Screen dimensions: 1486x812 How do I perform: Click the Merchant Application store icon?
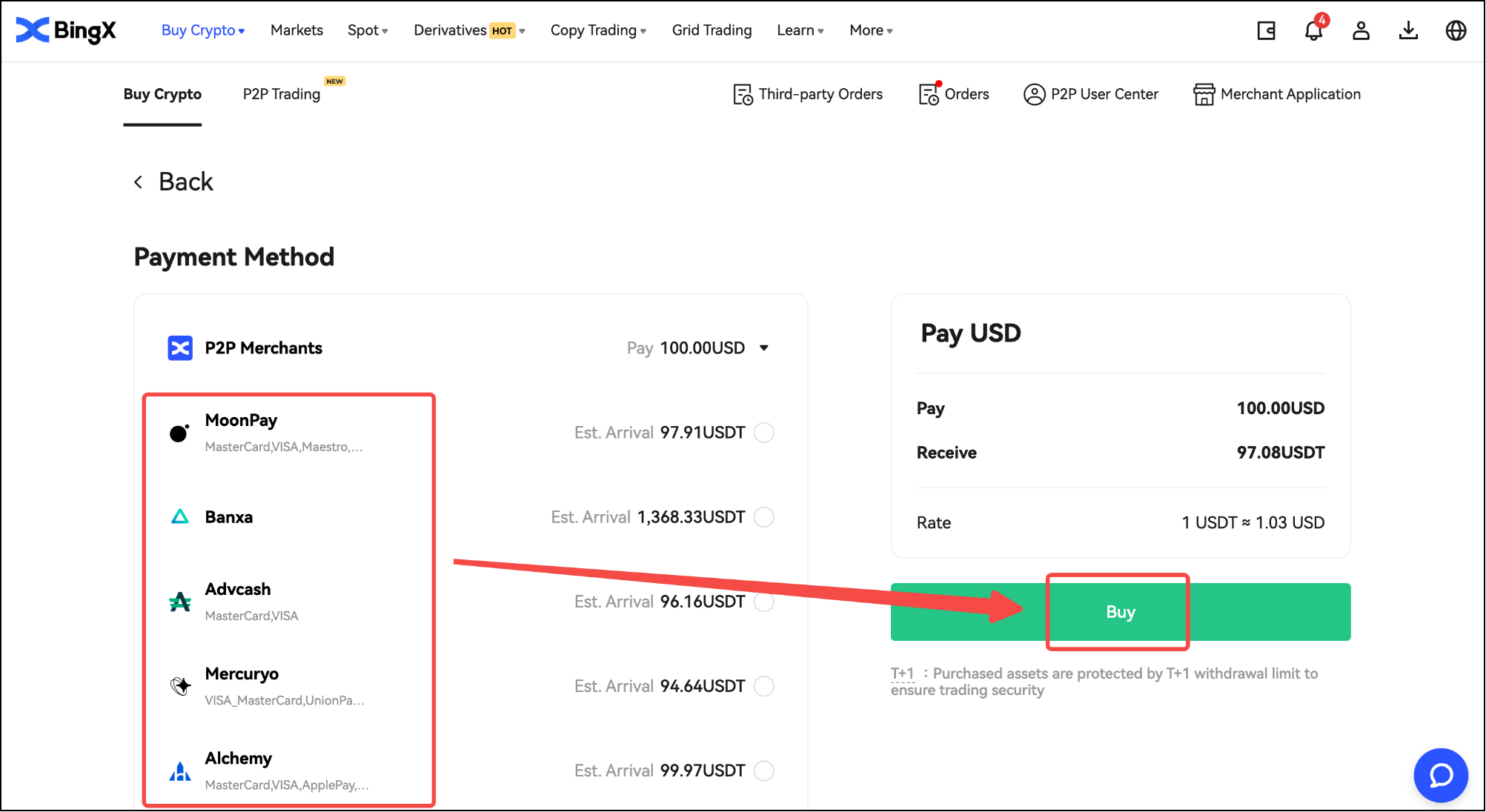(x=1204, y=95)
